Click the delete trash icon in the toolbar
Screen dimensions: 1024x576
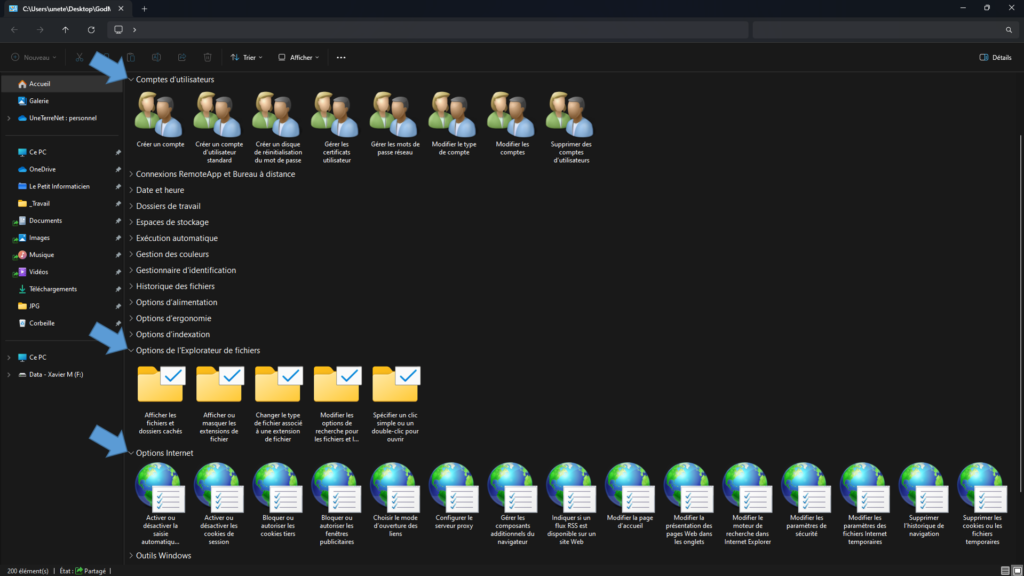click(x=207, y=57)
